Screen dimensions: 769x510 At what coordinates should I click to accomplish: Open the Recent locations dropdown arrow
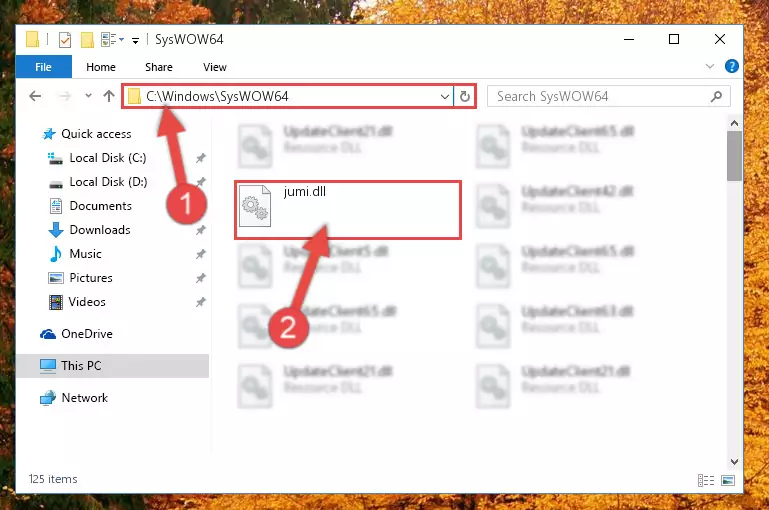88,96
